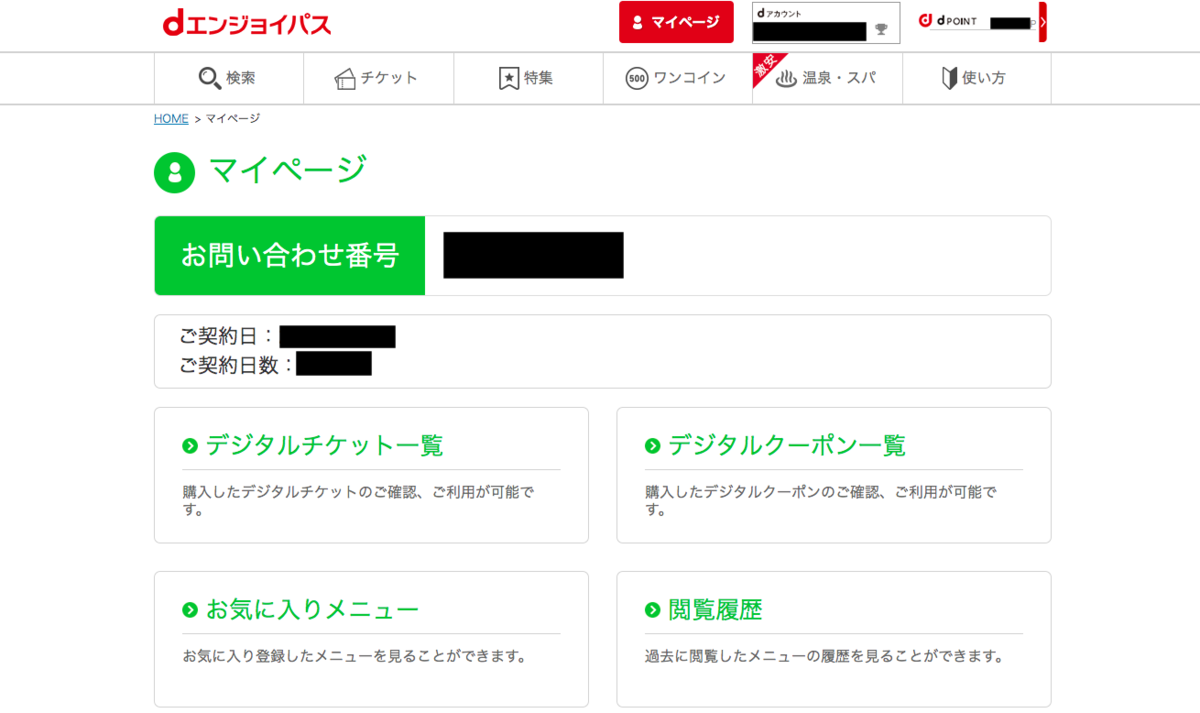Image resolution: width=1200 pixels, height=713 pixels.
Task: Click the green user icon beside マイページ heading
Action: pyautogui.click(x=174, y=172)
